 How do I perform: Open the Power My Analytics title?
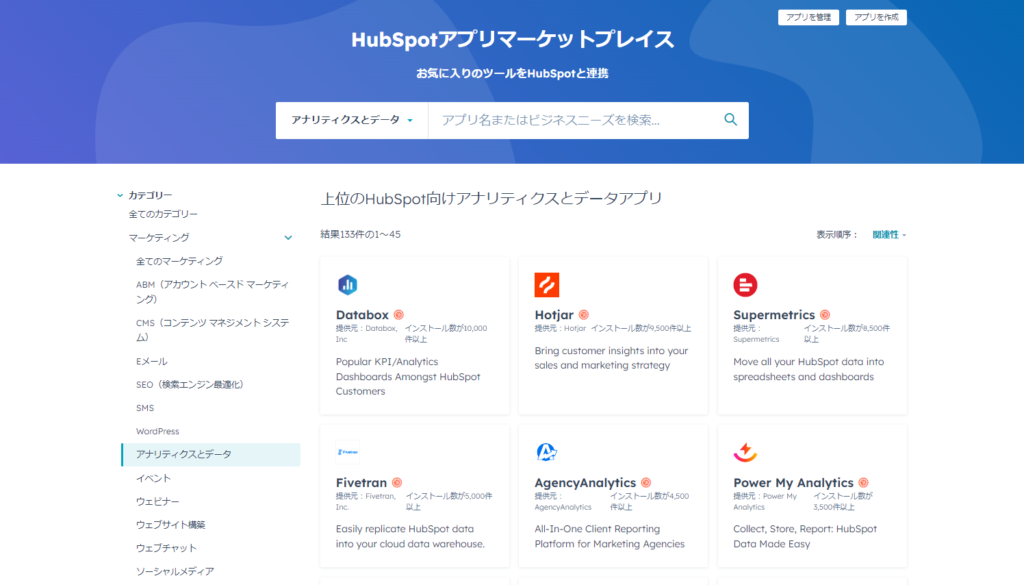(793, 482)
